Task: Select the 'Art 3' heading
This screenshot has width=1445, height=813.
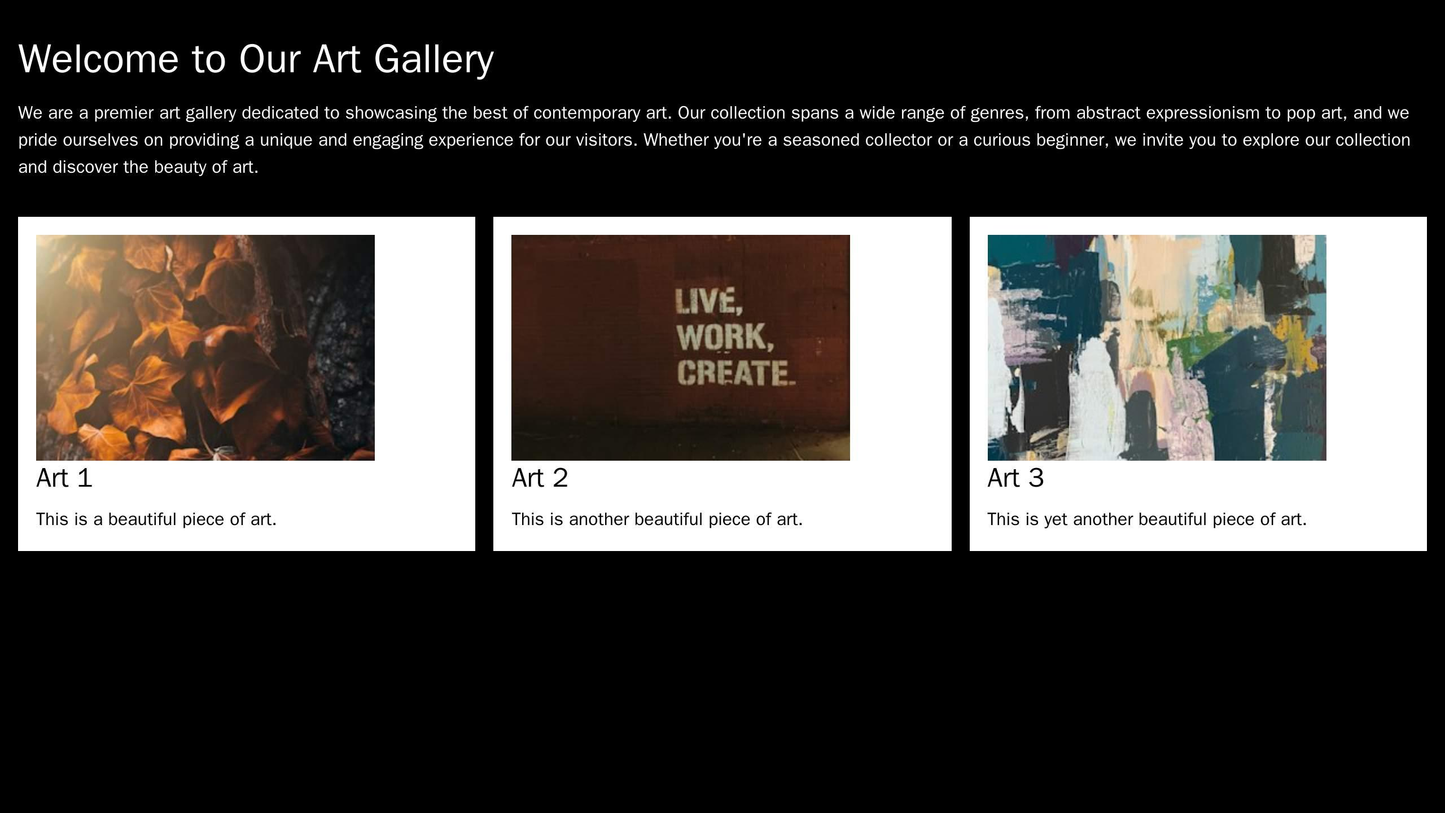Action: click(1016, 479)
